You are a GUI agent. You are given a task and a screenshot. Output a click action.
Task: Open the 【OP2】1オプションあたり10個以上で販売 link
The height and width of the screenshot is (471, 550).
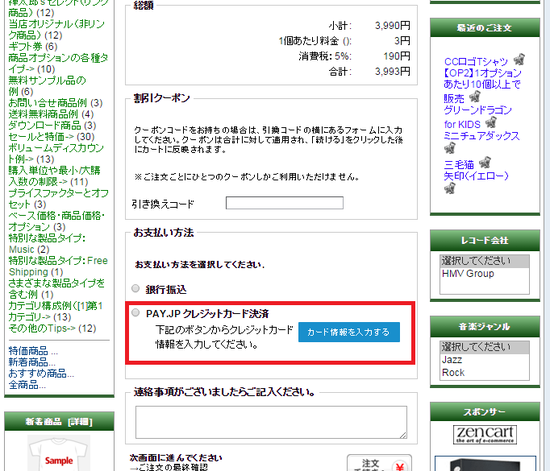point(482,85)
